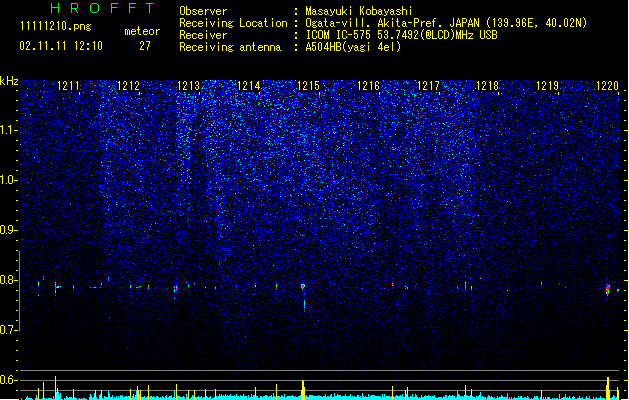Click the date stamp 02.11.11 12:10
This screenshot has height=400, width=629.
click(61, 46)
